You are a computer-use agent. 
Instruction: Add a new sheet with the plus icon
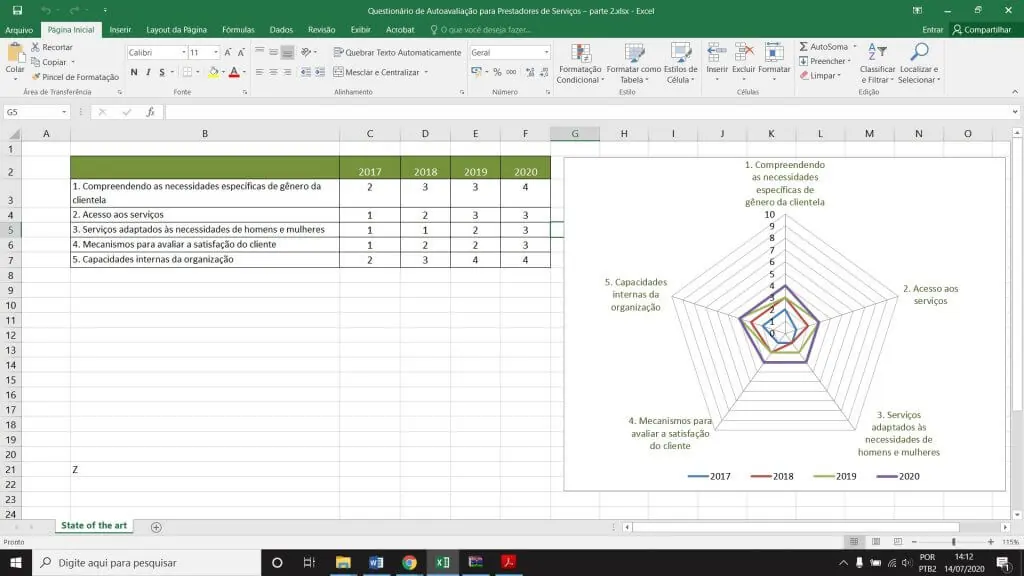(x=156, y=526)
